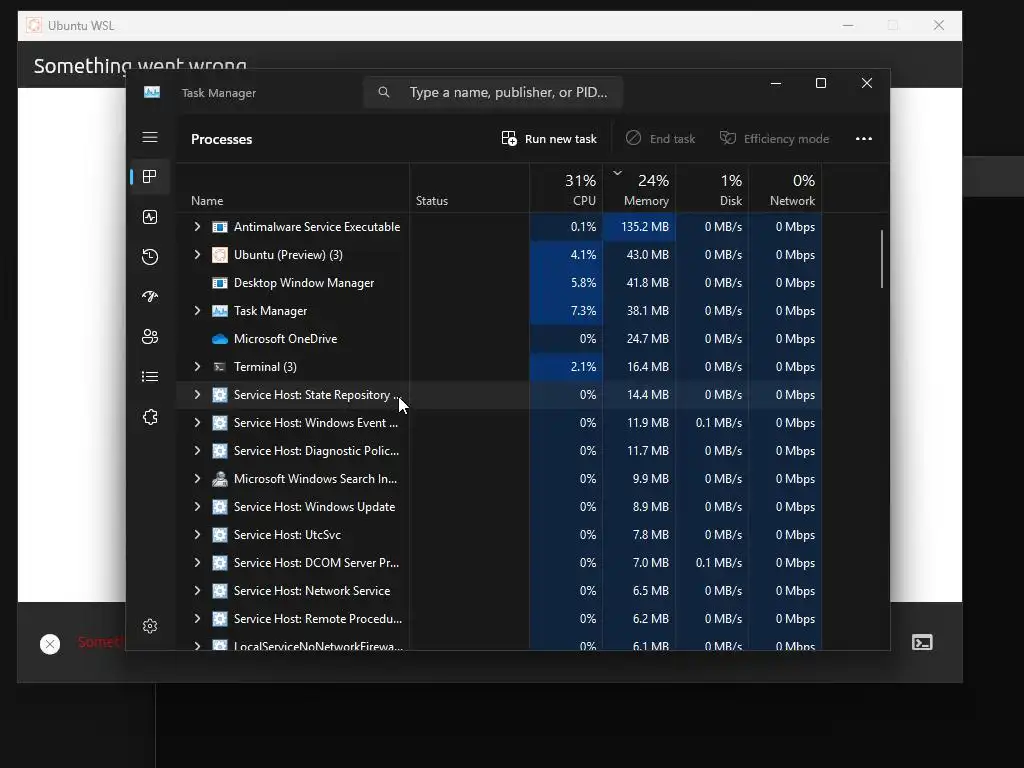Sort processes by CPU column header
This screenshot has height=768, width=1024.
[x=566, y=188]
